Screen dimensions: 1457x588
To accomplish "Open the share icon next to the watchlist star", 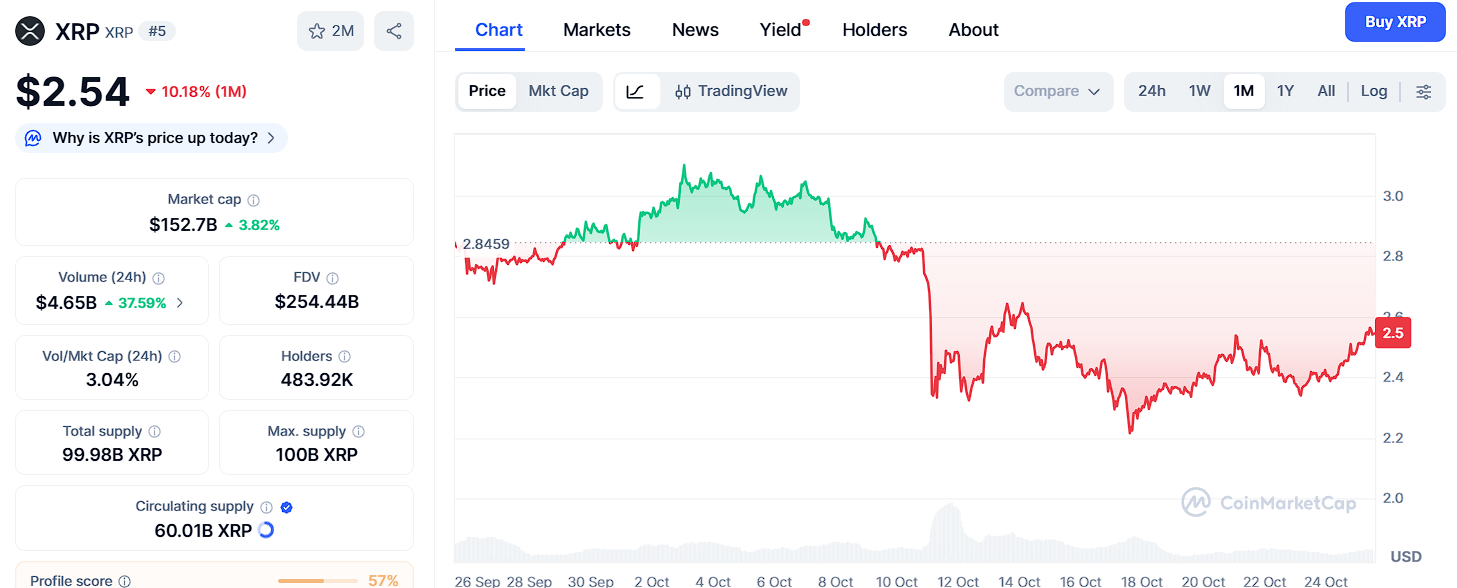I will (393, 31).
